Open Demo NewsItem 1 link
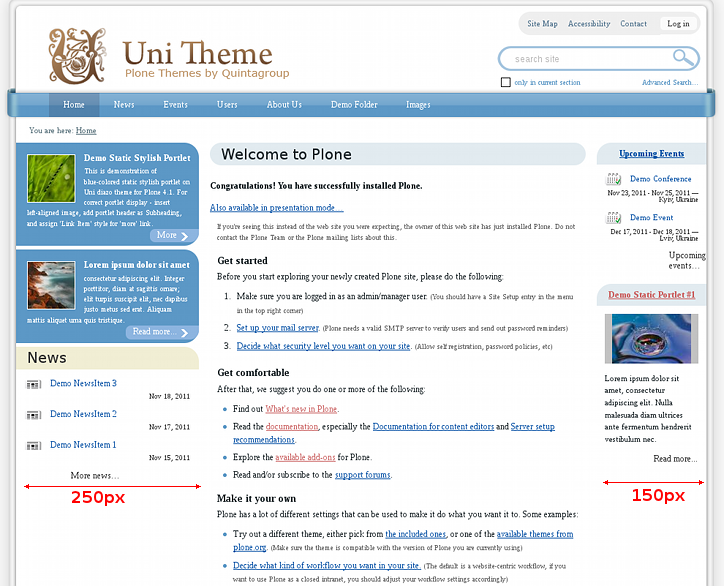Viewport: 724px width, 586px height. (x=83, y=445)
